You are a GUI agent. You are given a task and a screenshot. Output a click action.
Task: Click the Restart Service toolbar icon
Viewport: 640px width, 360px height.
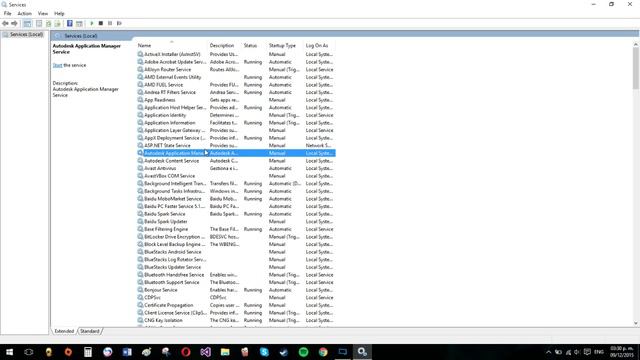tap(119, 23)
